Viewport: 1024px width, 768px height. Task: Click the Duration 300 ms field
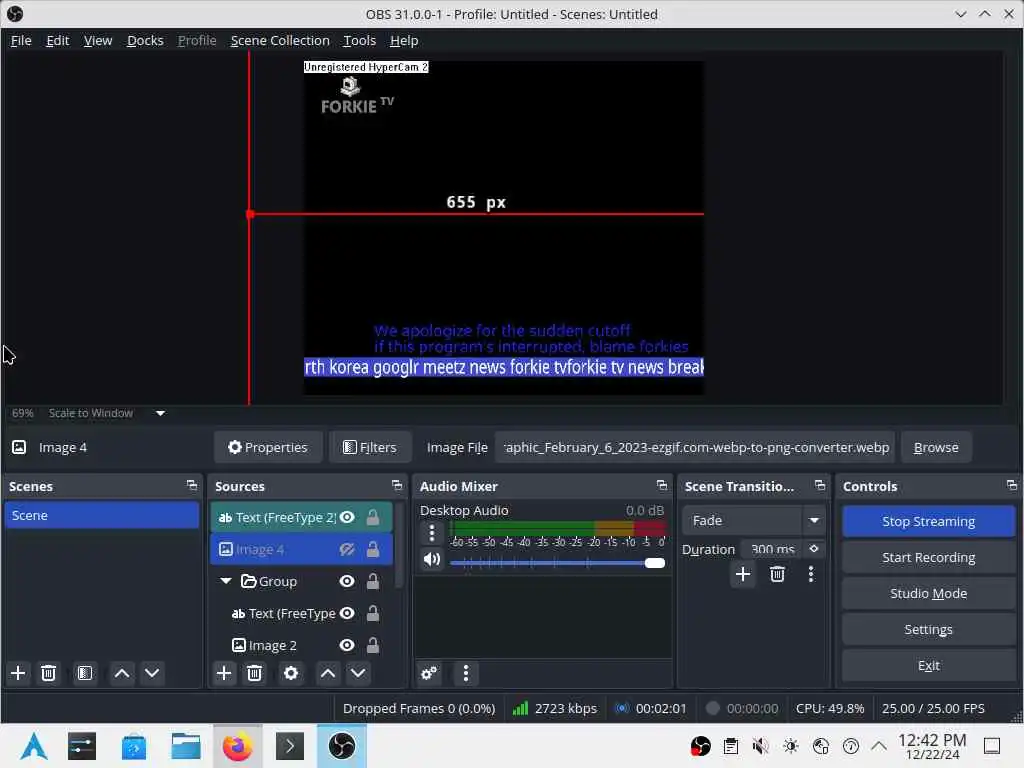tap(772, 549)
